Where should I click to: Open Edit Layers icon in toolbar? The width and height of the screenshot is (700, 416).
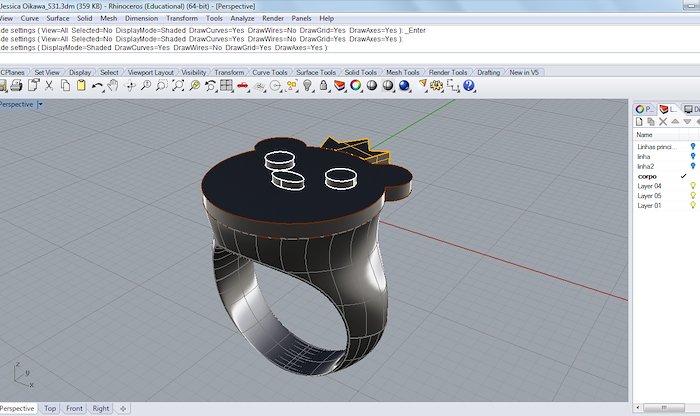click(339, 86)
